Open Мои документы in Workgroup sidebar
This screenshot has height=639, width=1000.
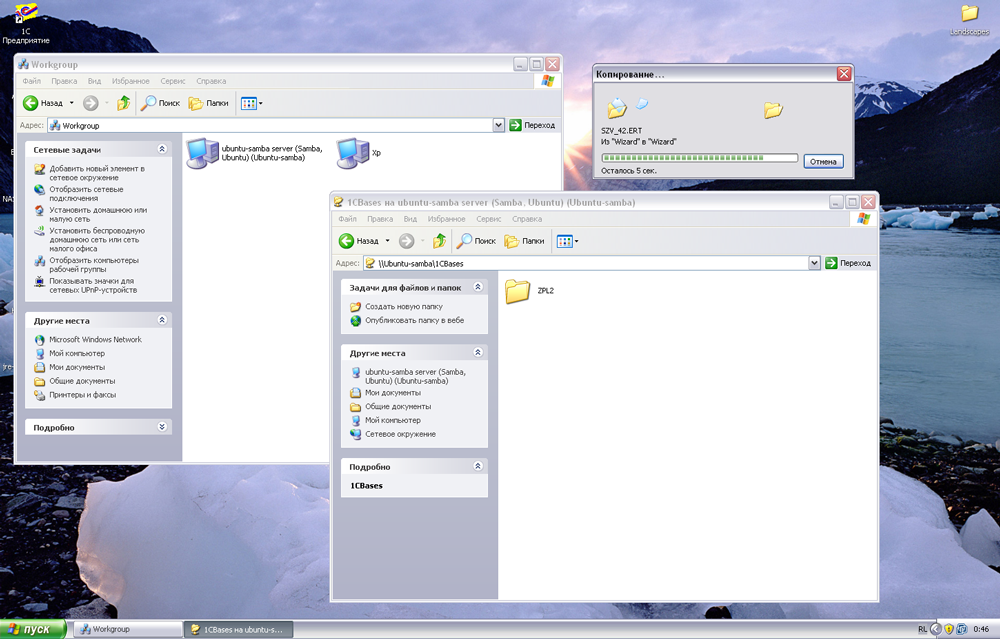point(77,367)
